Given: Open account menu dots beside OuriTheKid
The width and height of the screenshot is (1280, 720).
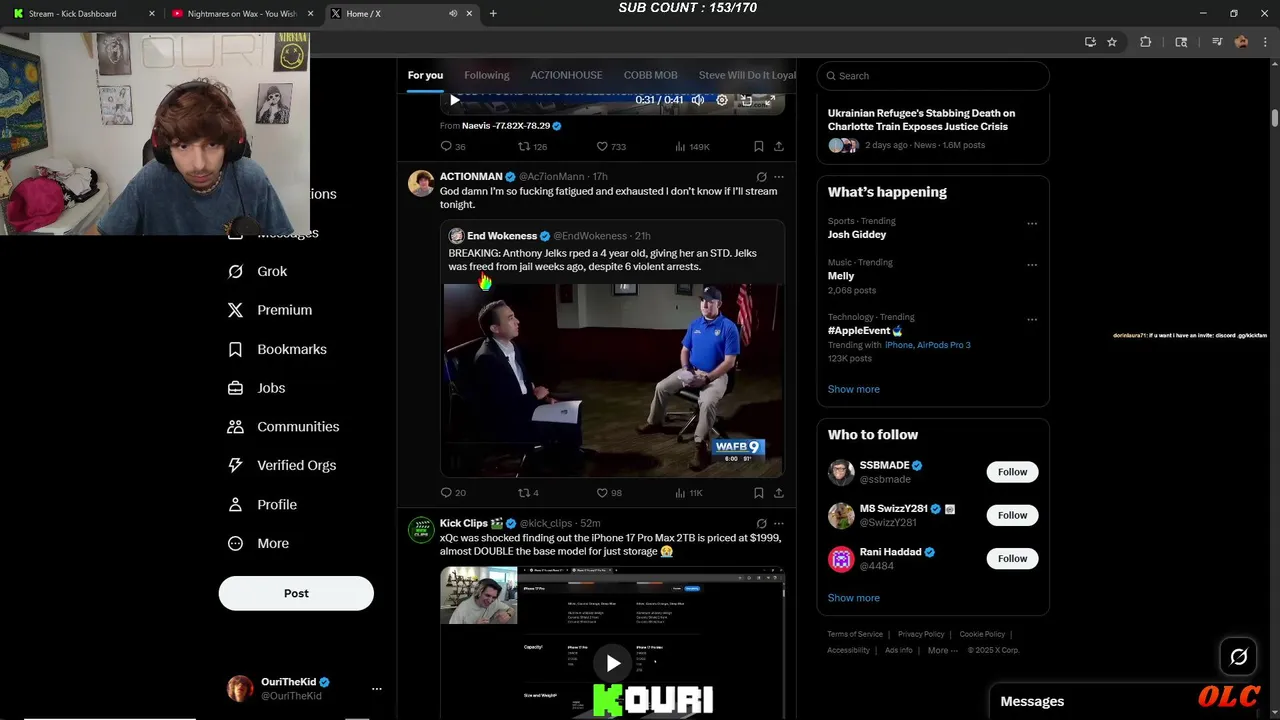Looking at the screenshot, I should pos(376,689).
